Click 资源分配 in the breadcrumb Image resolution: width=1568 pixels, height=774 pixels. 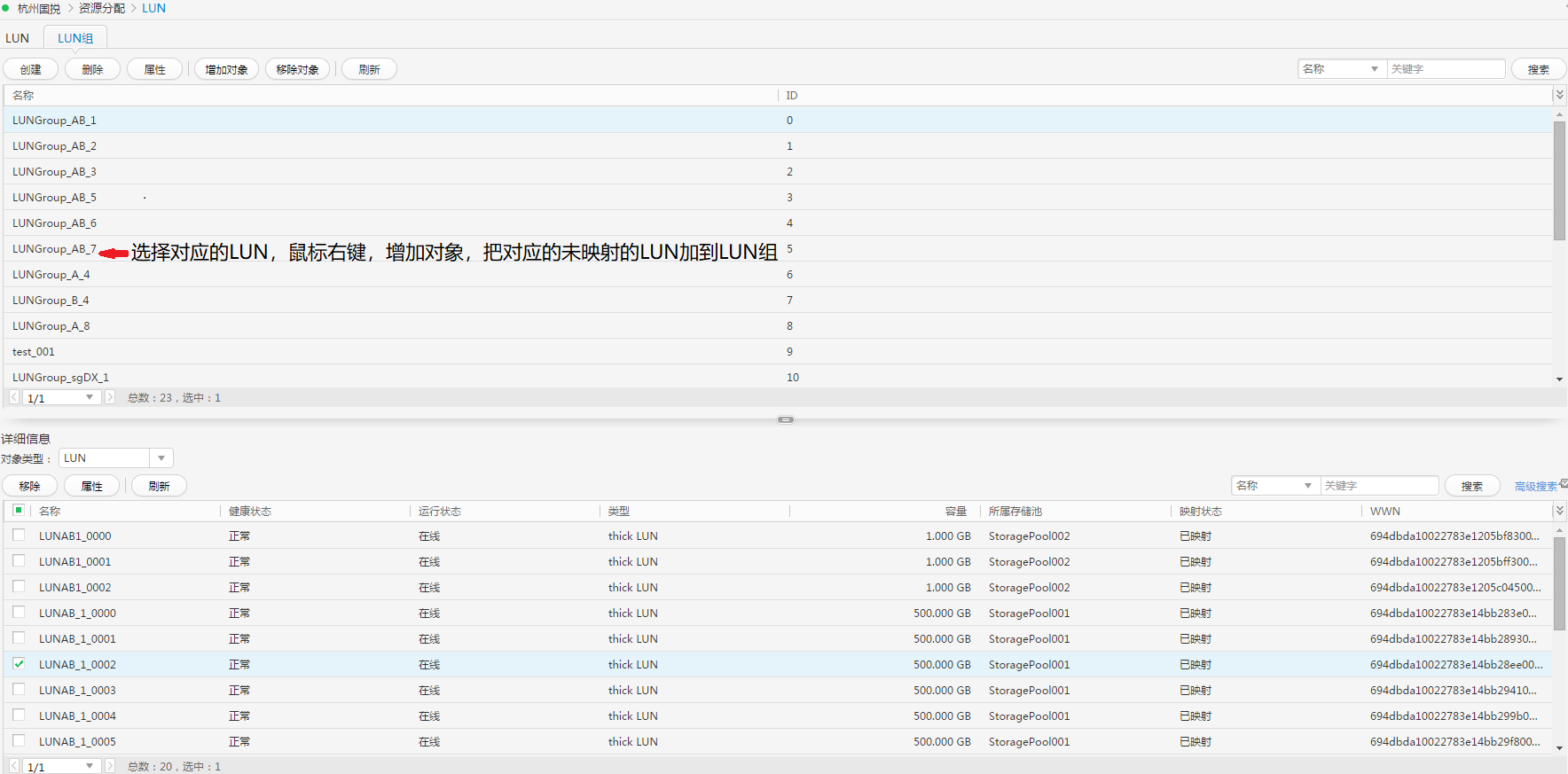[102, 8]
